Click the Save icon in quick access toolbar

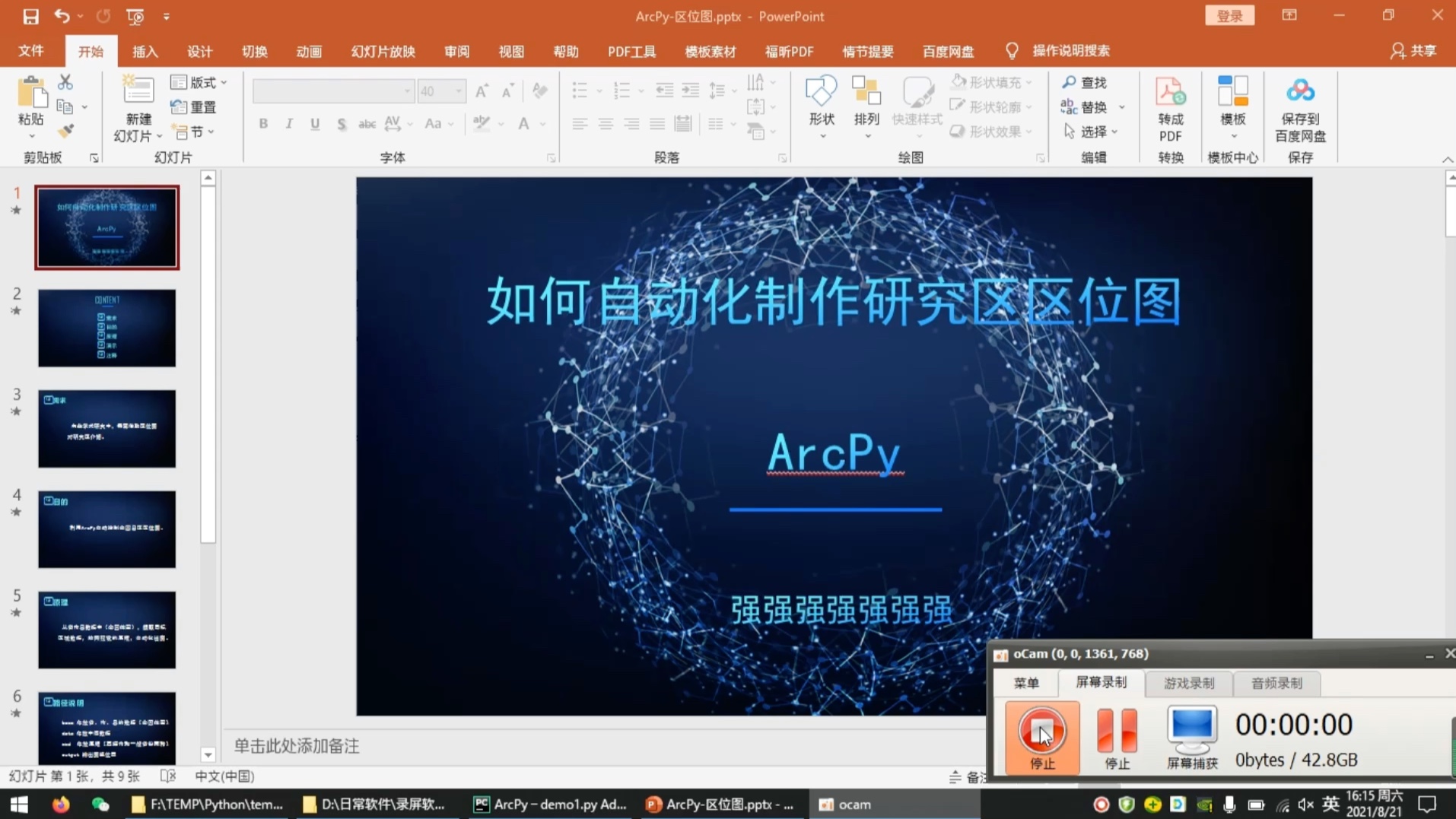[30, 15]
